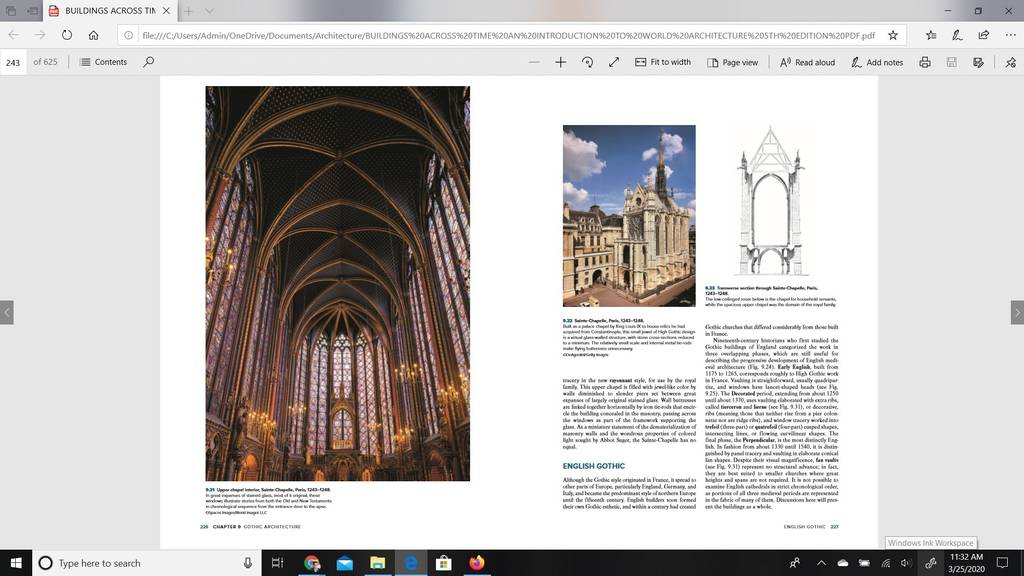
Task: Go to previous PDF page arrow
Action: coord(7,312)
